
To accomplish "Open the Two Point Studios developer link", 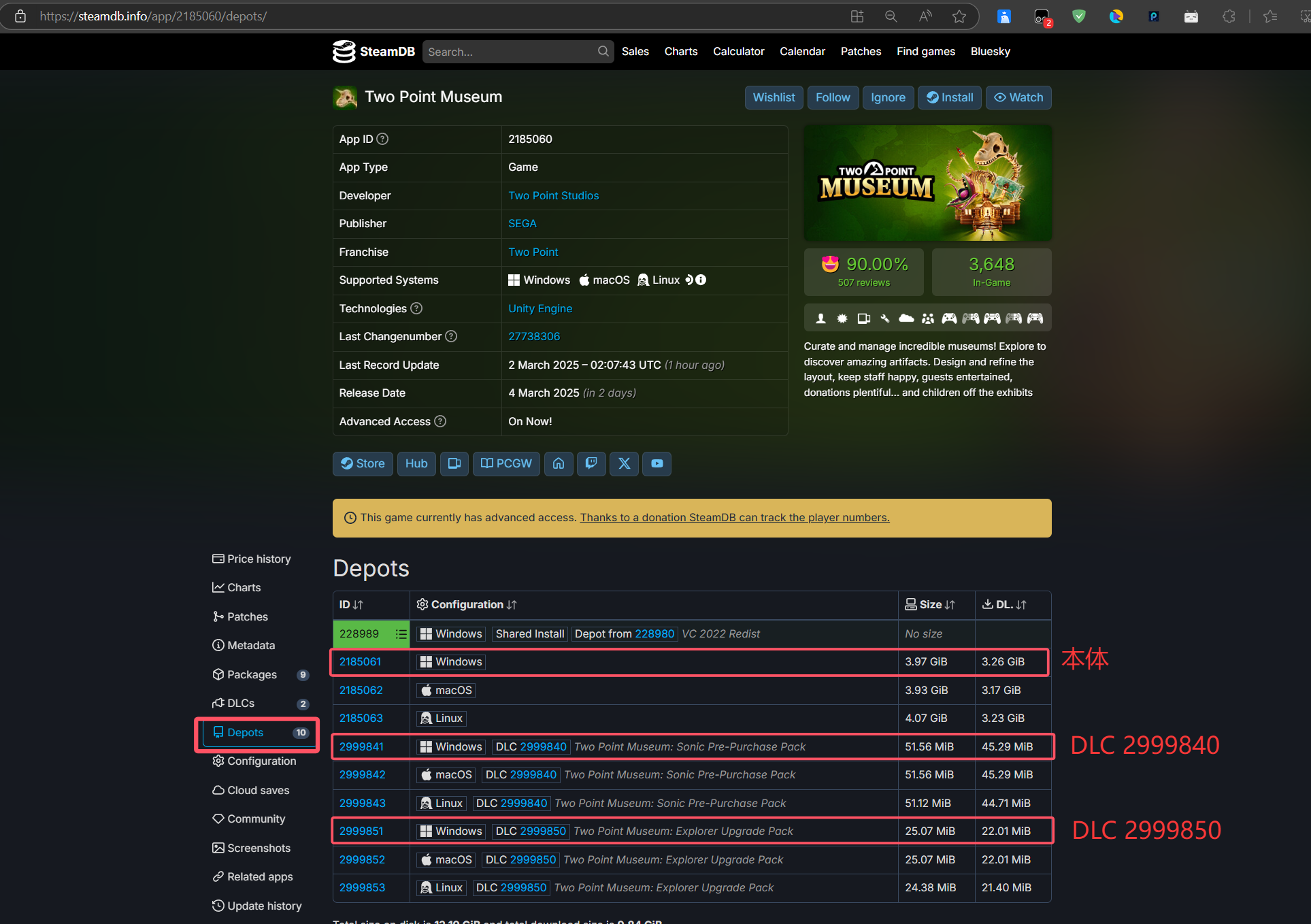I will [553, 195].
